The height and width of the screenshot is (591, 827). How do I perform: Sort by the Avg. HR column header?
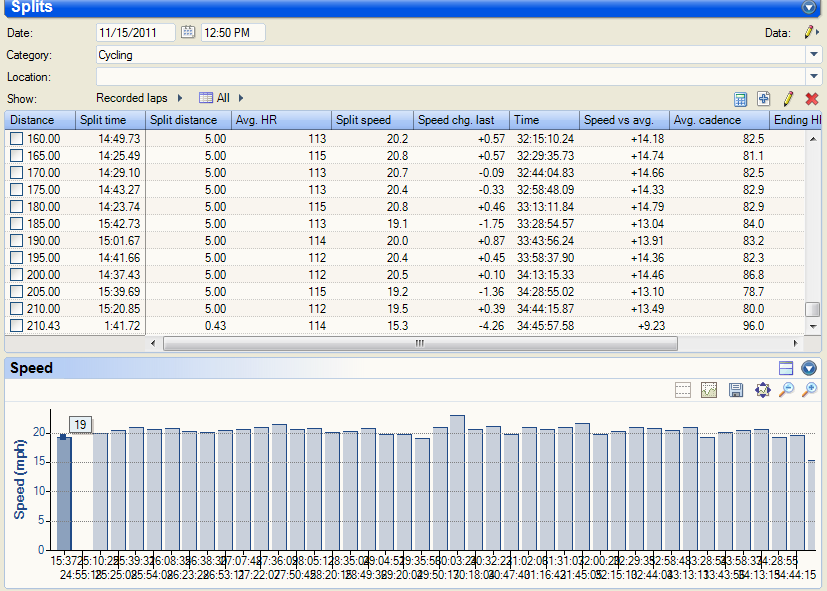point(281,120)
